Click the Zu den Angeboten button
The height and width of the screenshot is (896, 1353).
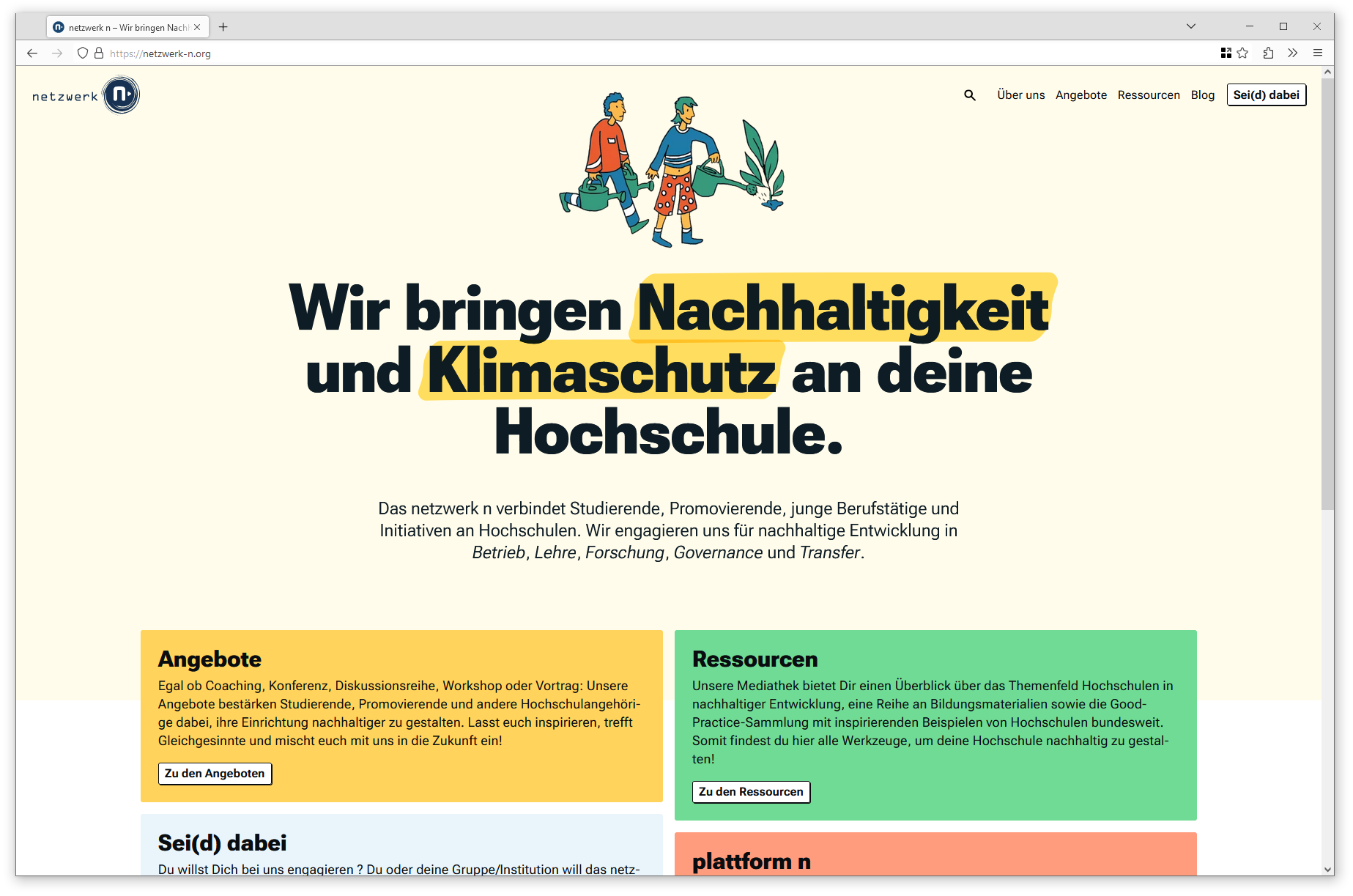[215, 774]
